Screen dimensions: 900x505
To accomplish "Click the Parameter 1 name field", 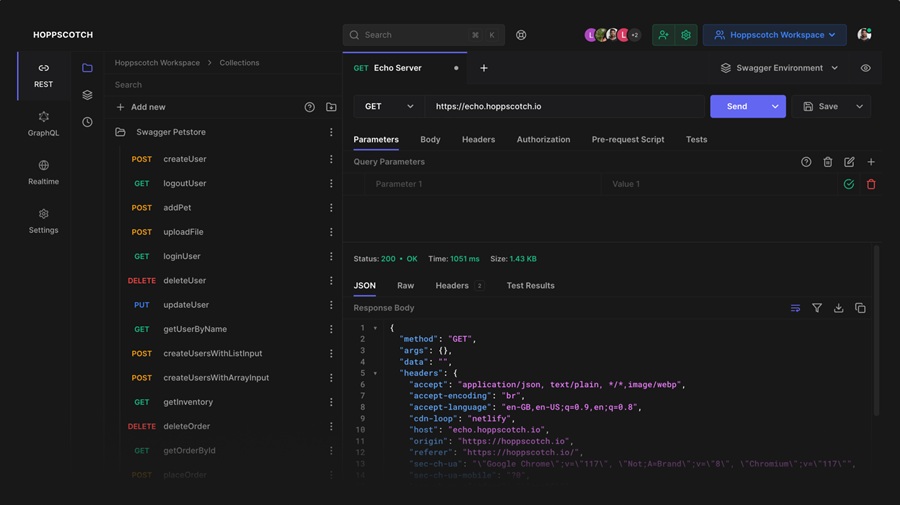I will coord(483,184).
